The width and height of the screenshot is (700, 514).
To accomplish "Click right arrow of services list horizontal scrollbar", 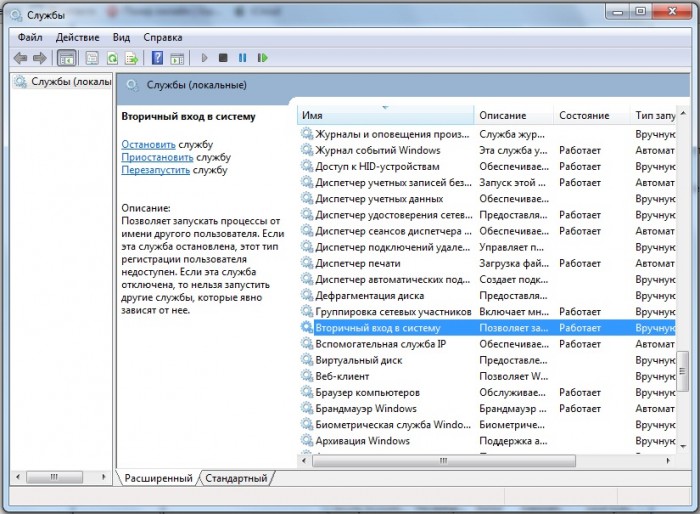I will (x=668, y=460).
